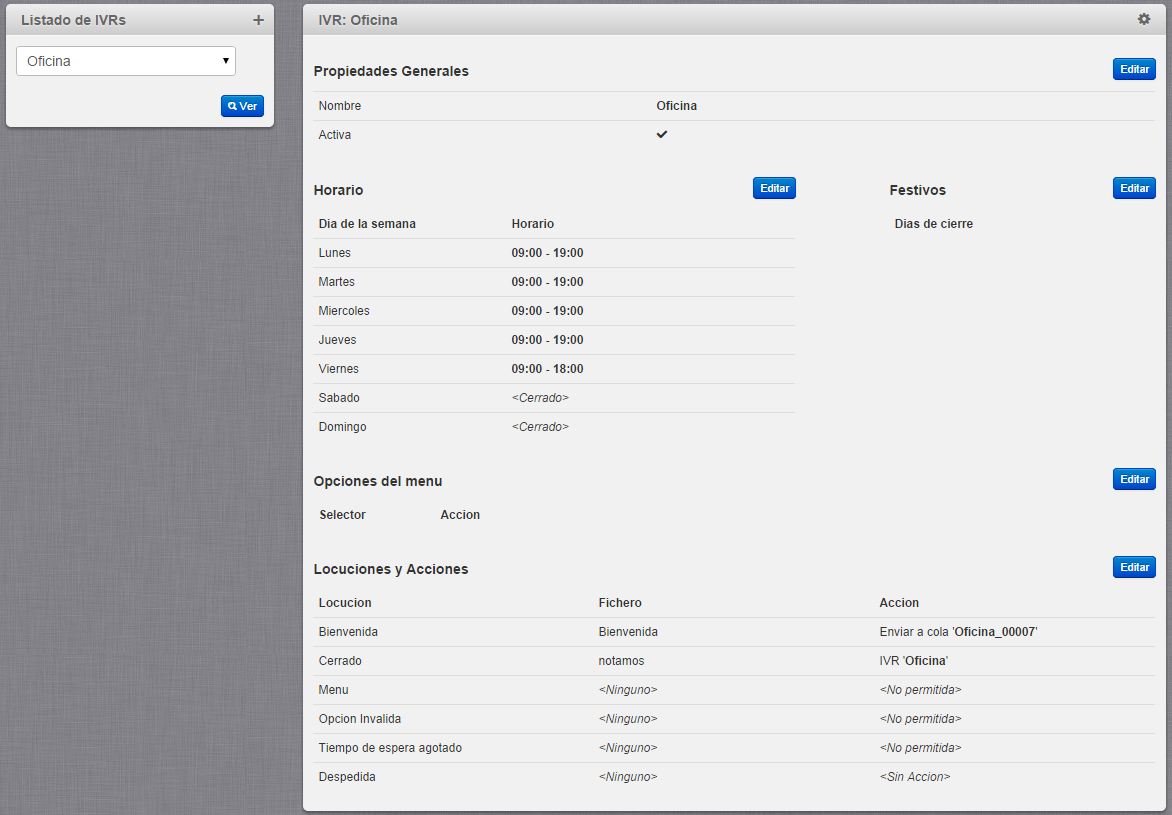Click the Despedida Sin Accion value
This screenshot has height=815, width=1172.
coord(914,777)
